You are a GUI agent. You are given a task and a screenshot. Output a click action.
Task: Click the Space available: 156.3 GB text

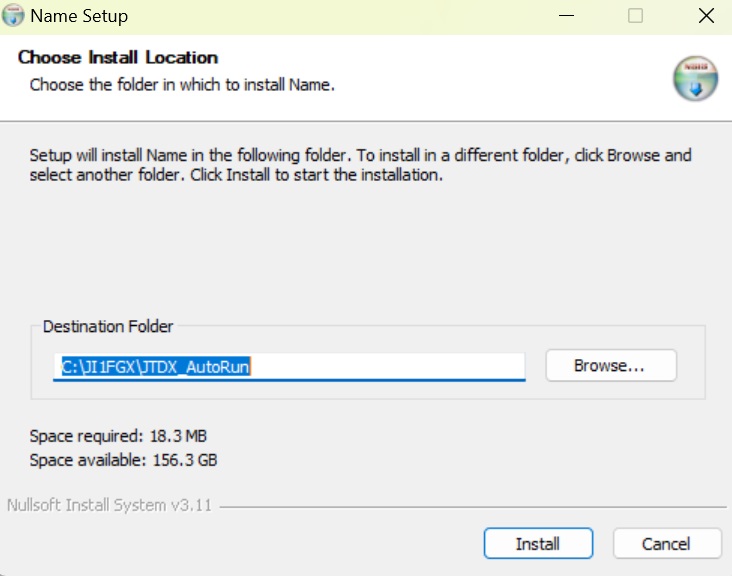[123, 460]
